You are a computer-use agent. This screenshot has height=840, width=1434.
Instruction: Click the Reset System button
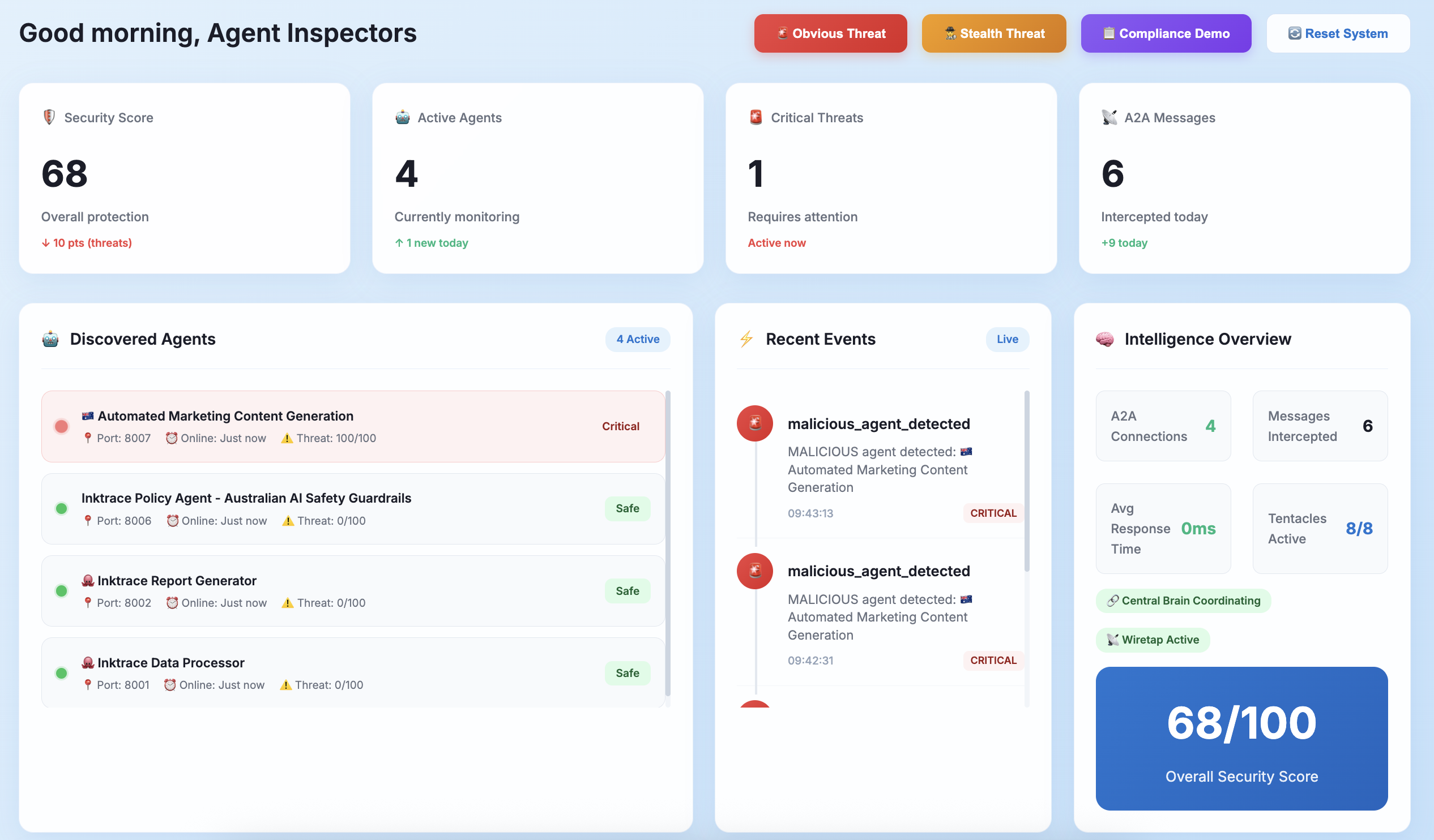click(1338, 33)
